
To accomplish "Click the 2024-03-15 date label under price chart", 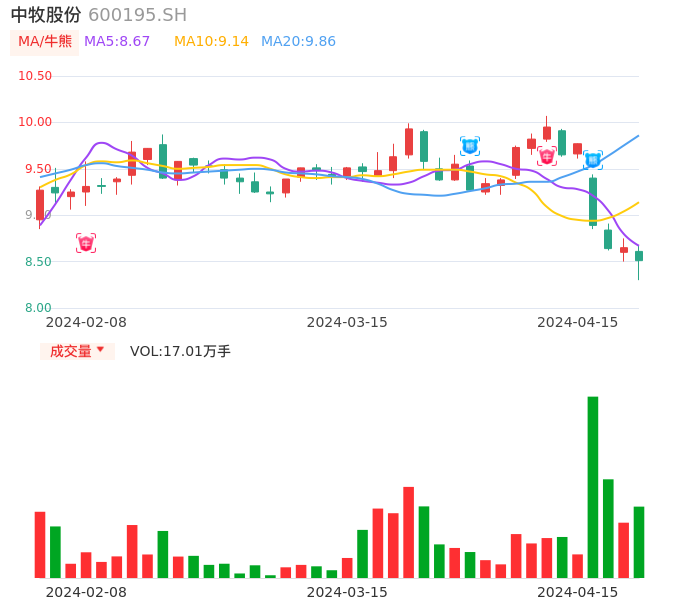I will tap(347, 322).
